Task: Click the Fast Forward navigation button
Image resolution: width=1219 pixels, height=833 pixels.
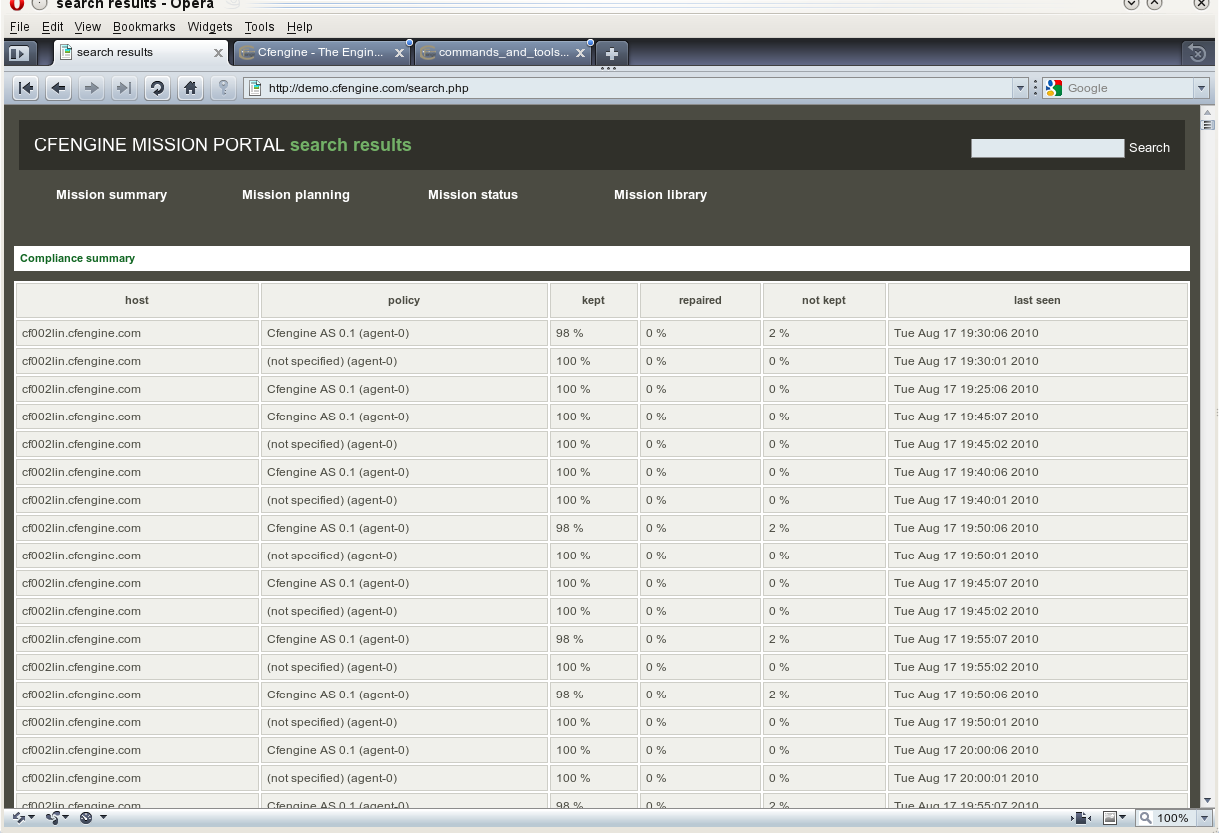Action: pos(124,88)
